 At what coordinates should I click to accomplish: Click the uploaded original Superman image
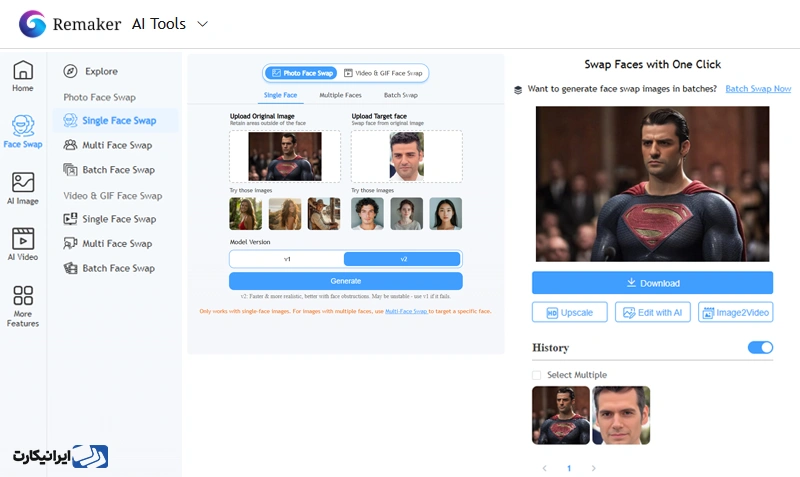click(285, 156)
